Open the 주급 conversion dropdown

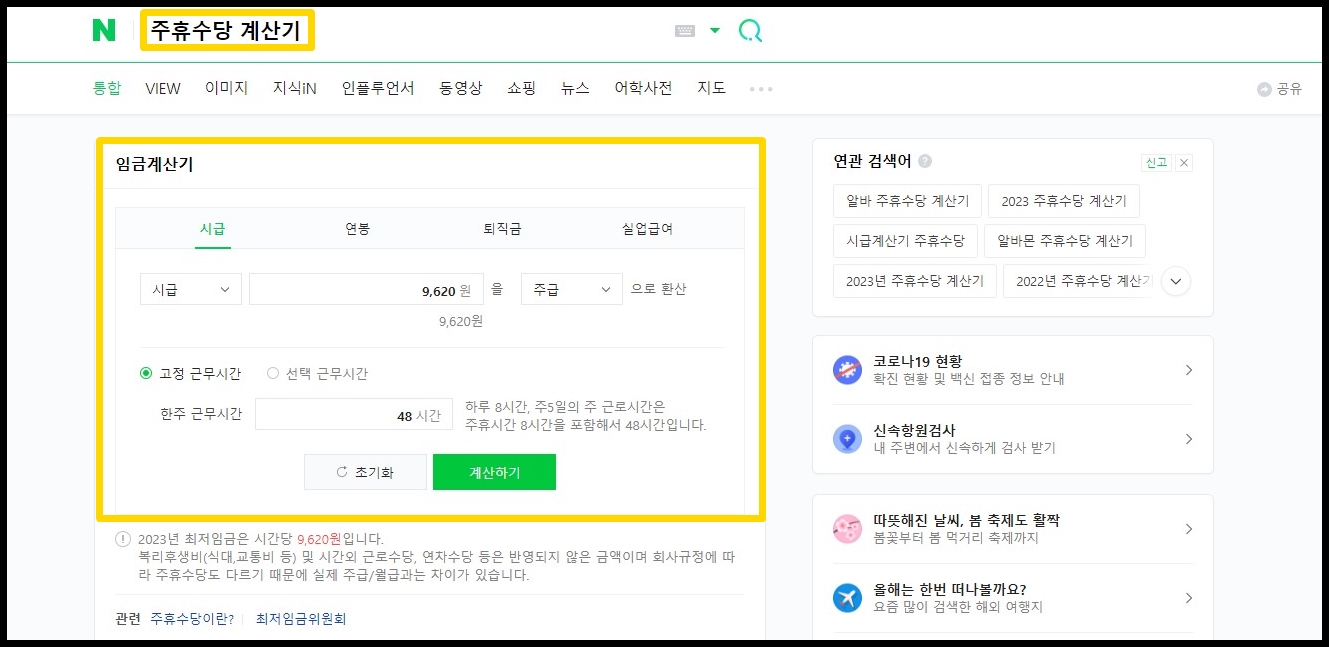(572, 289)
